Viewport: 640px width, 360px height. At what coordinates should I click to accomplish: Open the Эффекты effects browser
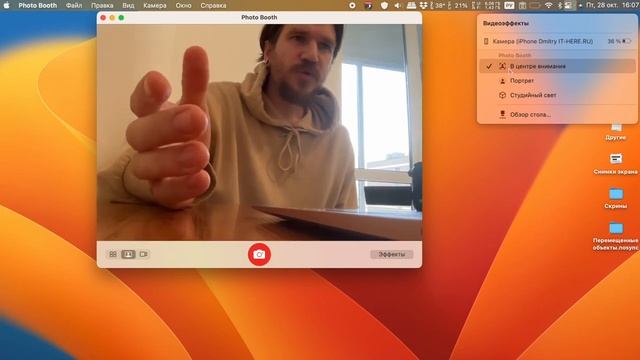tap(392, 254)
